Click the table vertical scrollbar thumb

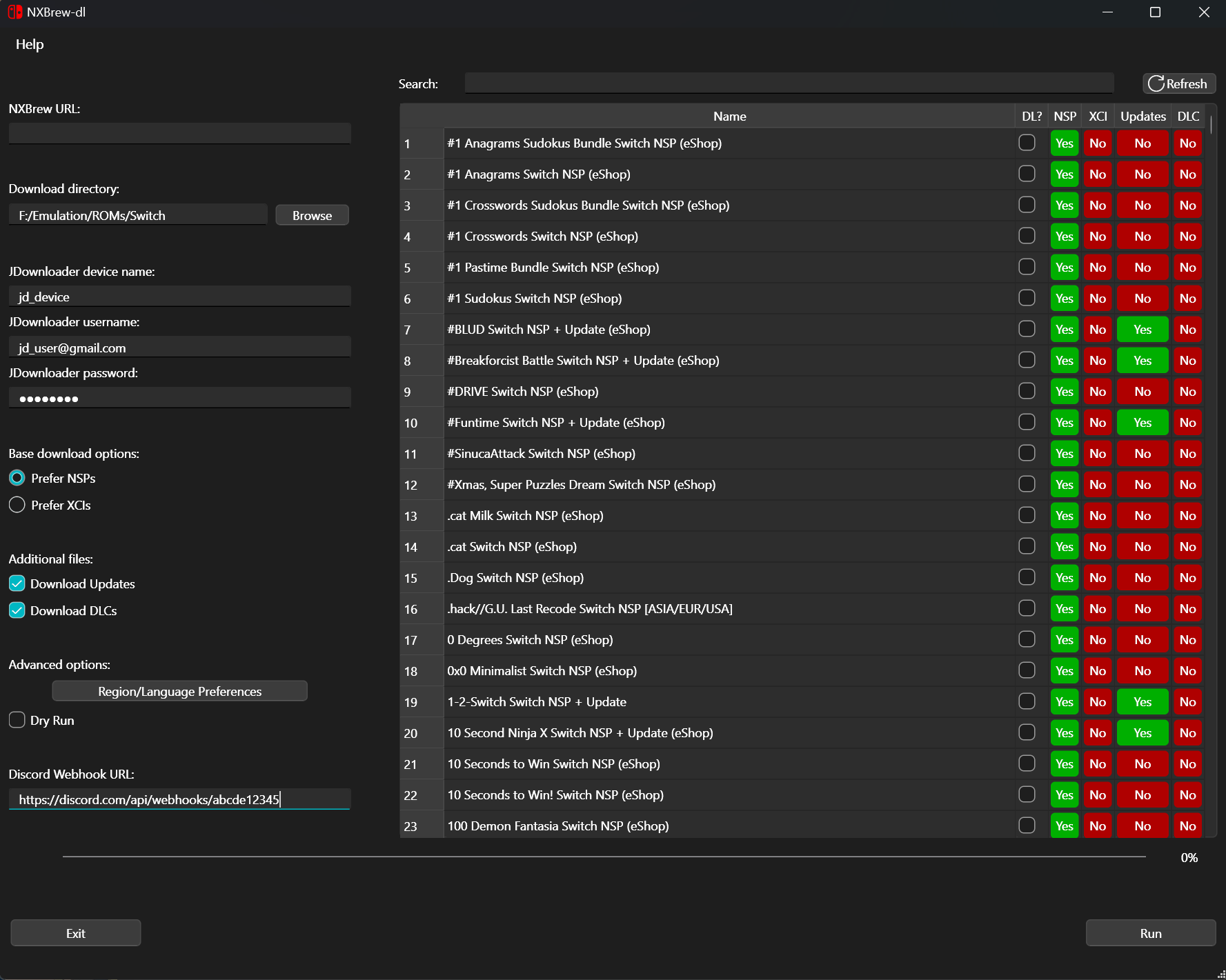point(1211,126)
